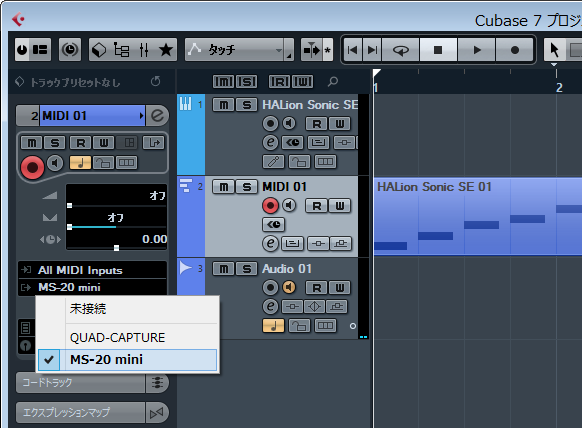Viewport: 582px width, 428px height.
Task: Toggle the cycle loop transport button
Action: [x=400, y=49]
